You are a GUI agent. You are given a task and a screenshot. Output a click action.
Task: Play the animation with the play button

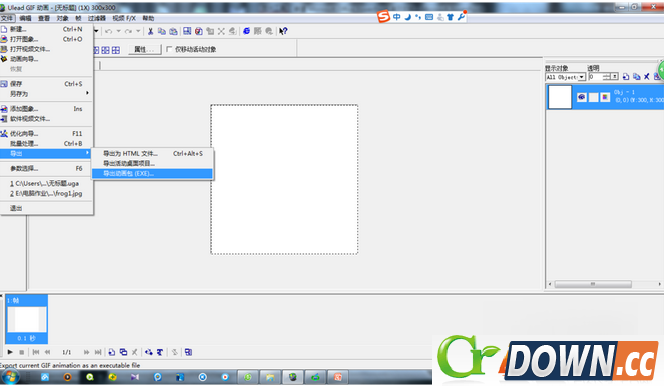[x=10, y=352]
